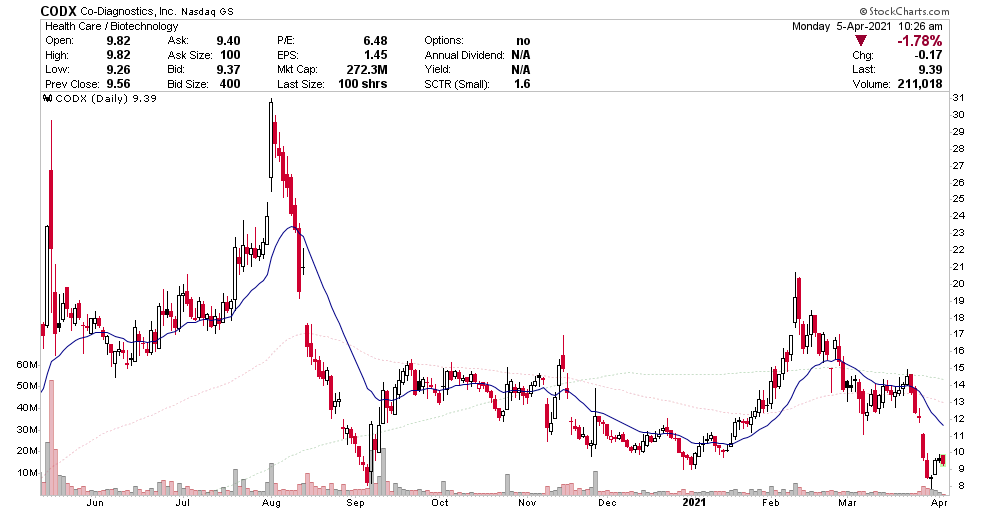Click the 2021 year label on time axis

coord(694,503)
